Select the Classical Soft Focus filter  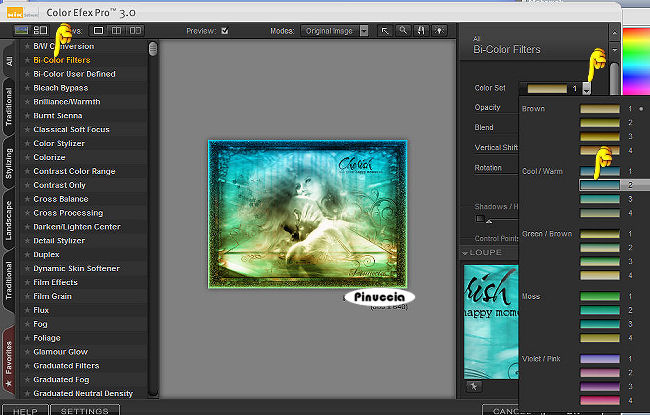tap(71, 129)
